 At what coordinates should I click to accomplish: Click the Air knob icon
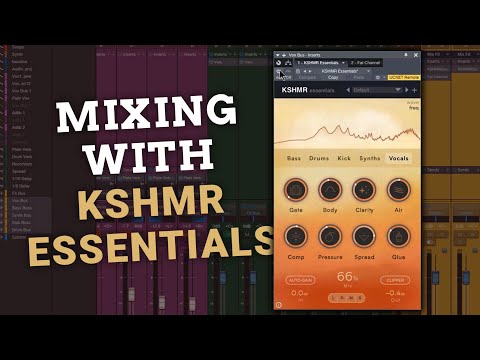click(398, 190)
